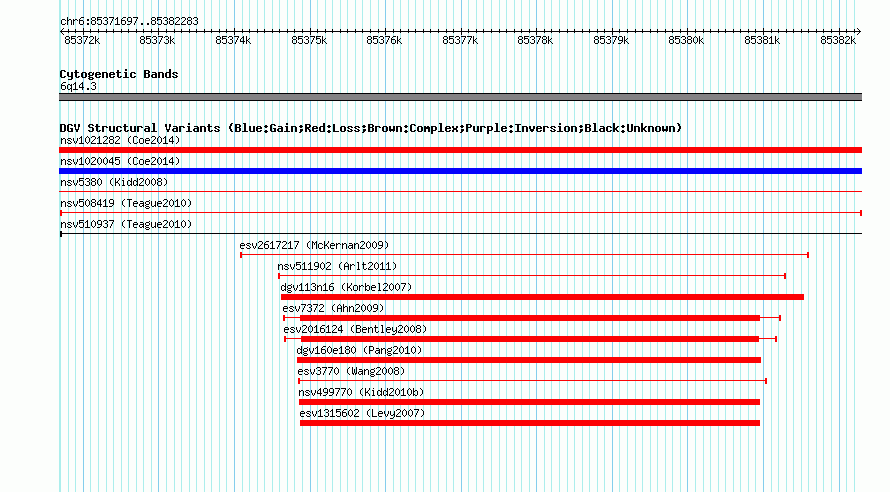This screenshot has height=492, width=890.
Task: Select the esv7372 red variant bar
Action: coord(532,318)
